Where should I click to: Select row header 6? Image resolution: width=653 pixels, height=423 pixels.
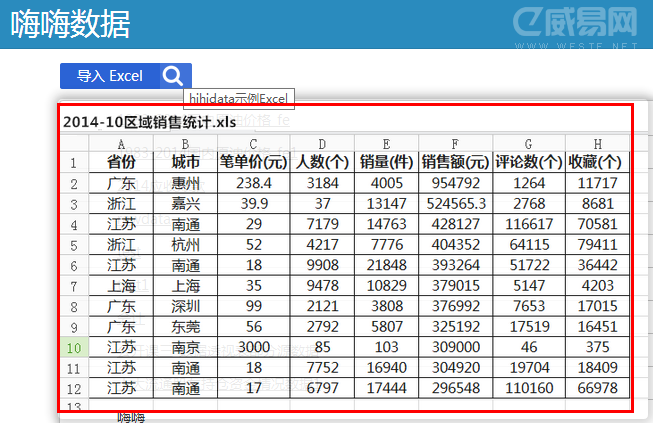tap(74, 265)
